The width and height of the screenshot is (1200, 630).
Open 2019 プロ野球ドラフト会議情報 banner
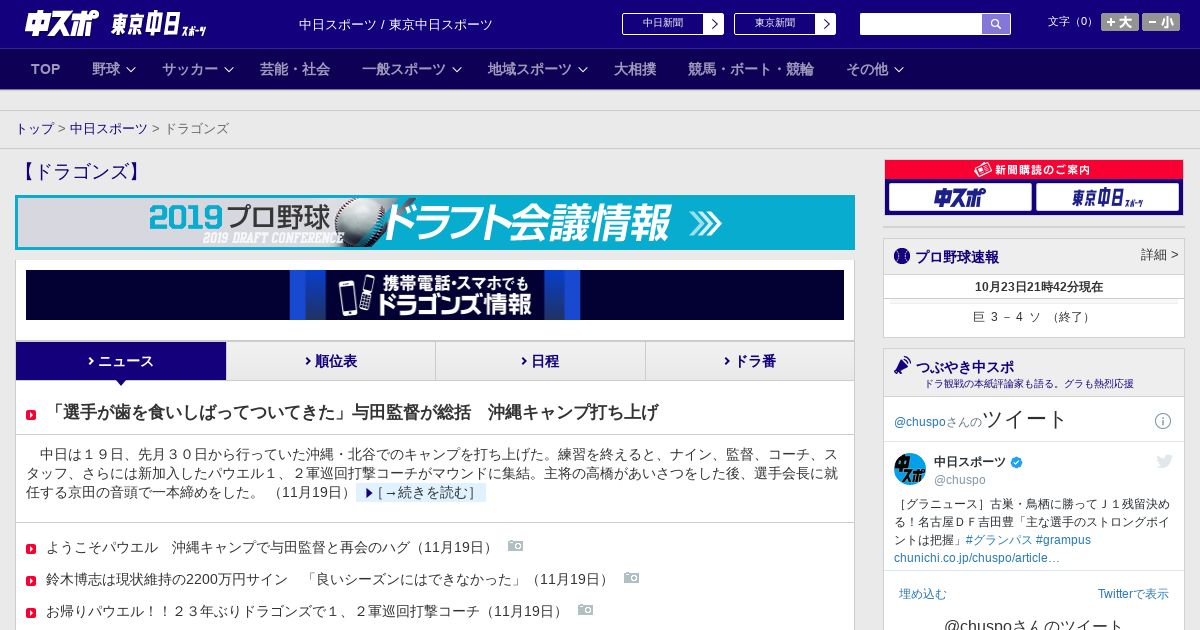435,222
